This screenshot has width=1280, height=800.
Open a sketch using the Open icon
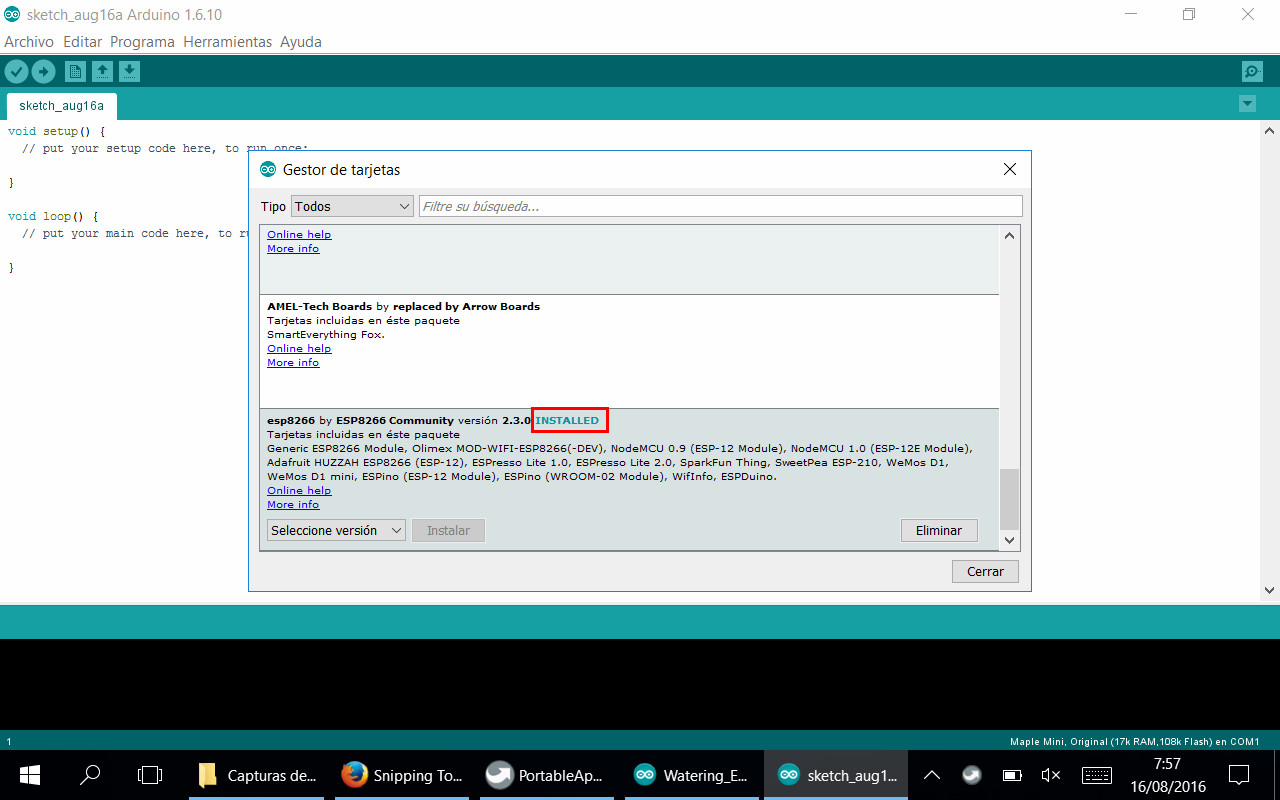coord(102,71)
